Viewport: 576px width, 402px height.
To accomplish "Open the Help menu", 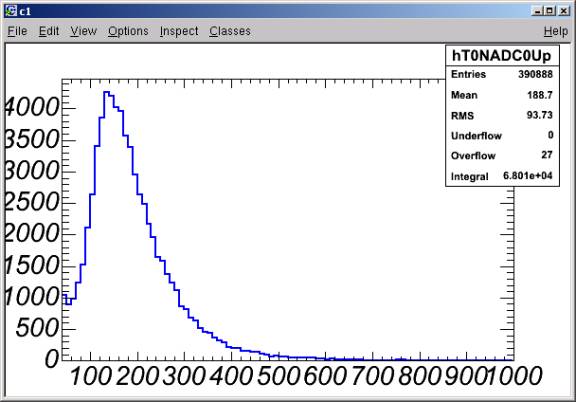I will pos(556,31).
